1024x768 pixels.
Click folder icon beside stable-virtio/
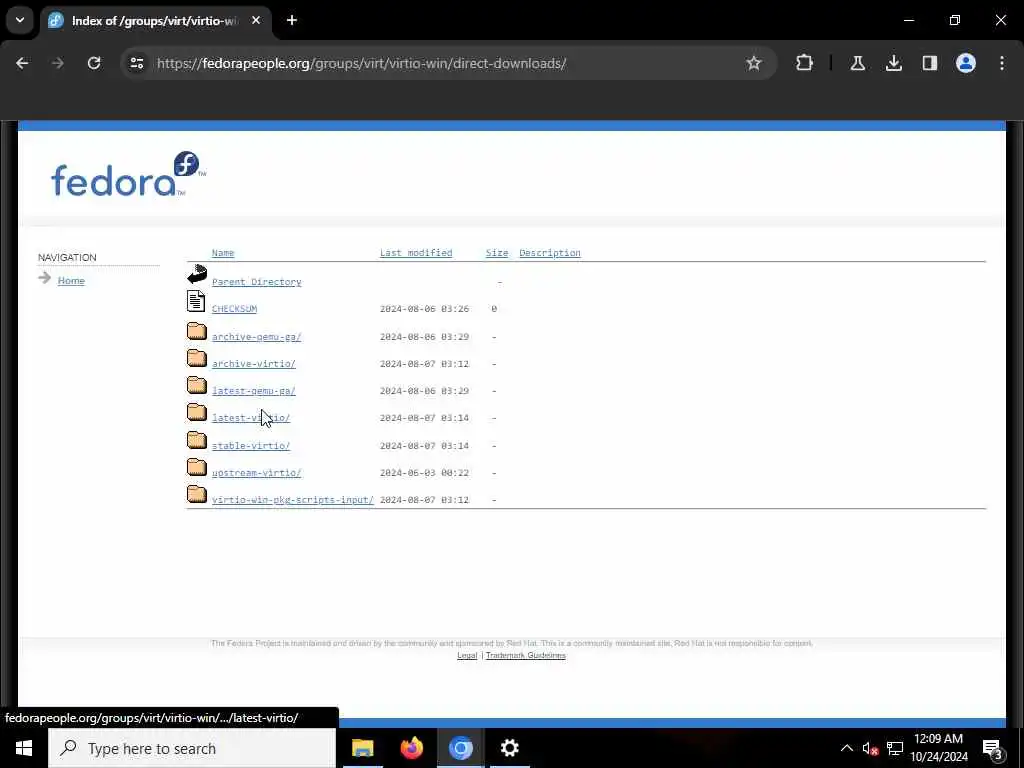[197, 440]
